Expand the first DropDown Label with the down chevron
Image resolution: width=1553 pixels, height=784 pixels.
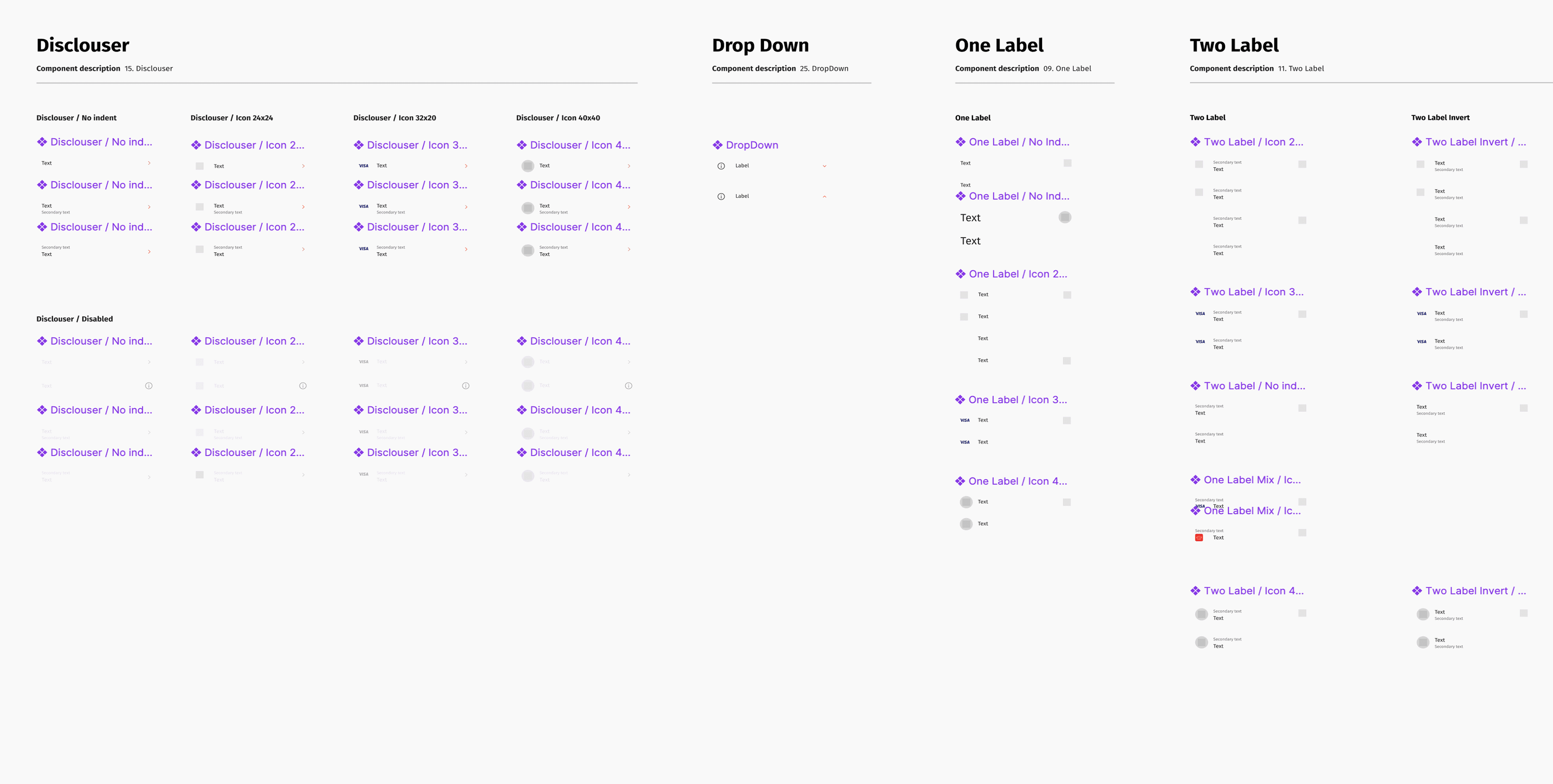click(x=824, y=166)
